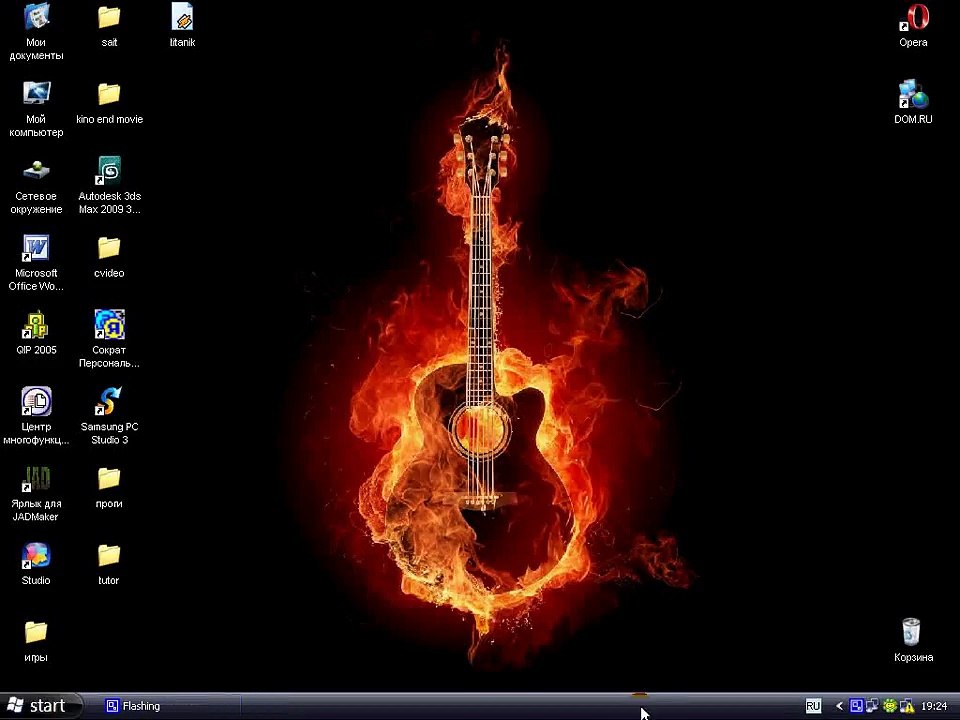
Task: Select the Сетевое окружение icon
Action: (36, 186)
